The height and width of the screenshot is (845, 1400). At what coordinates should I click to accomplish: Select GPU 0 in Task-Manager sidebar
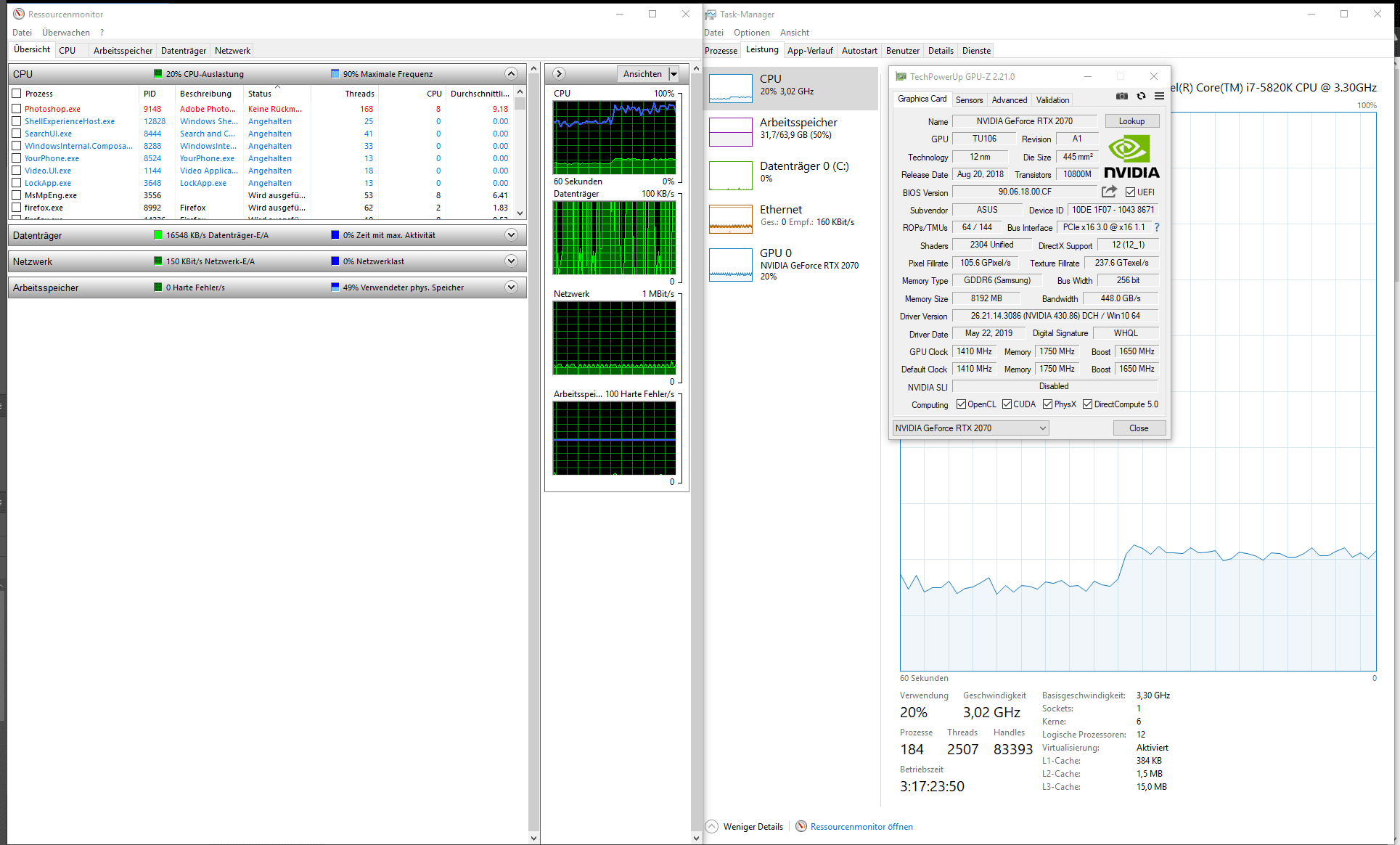tap(792, 264)
